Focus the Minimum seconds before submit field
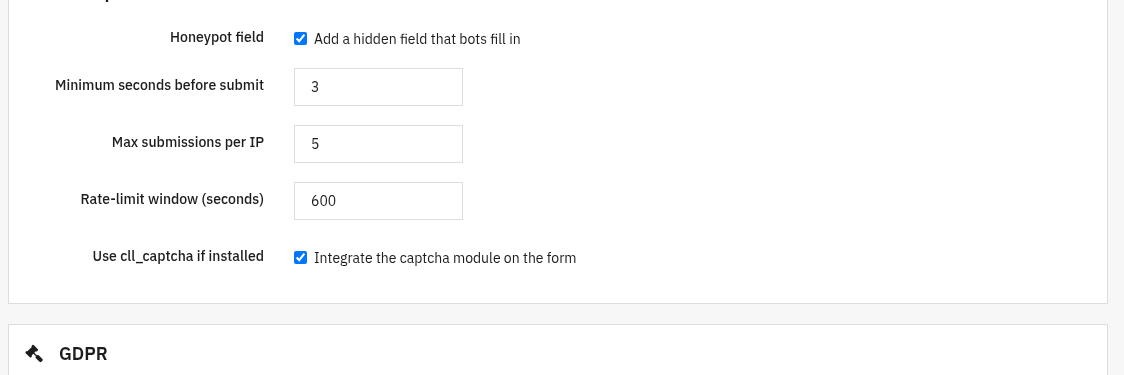The height and width of the screenshot is (375, 1124). click(378, 87)
